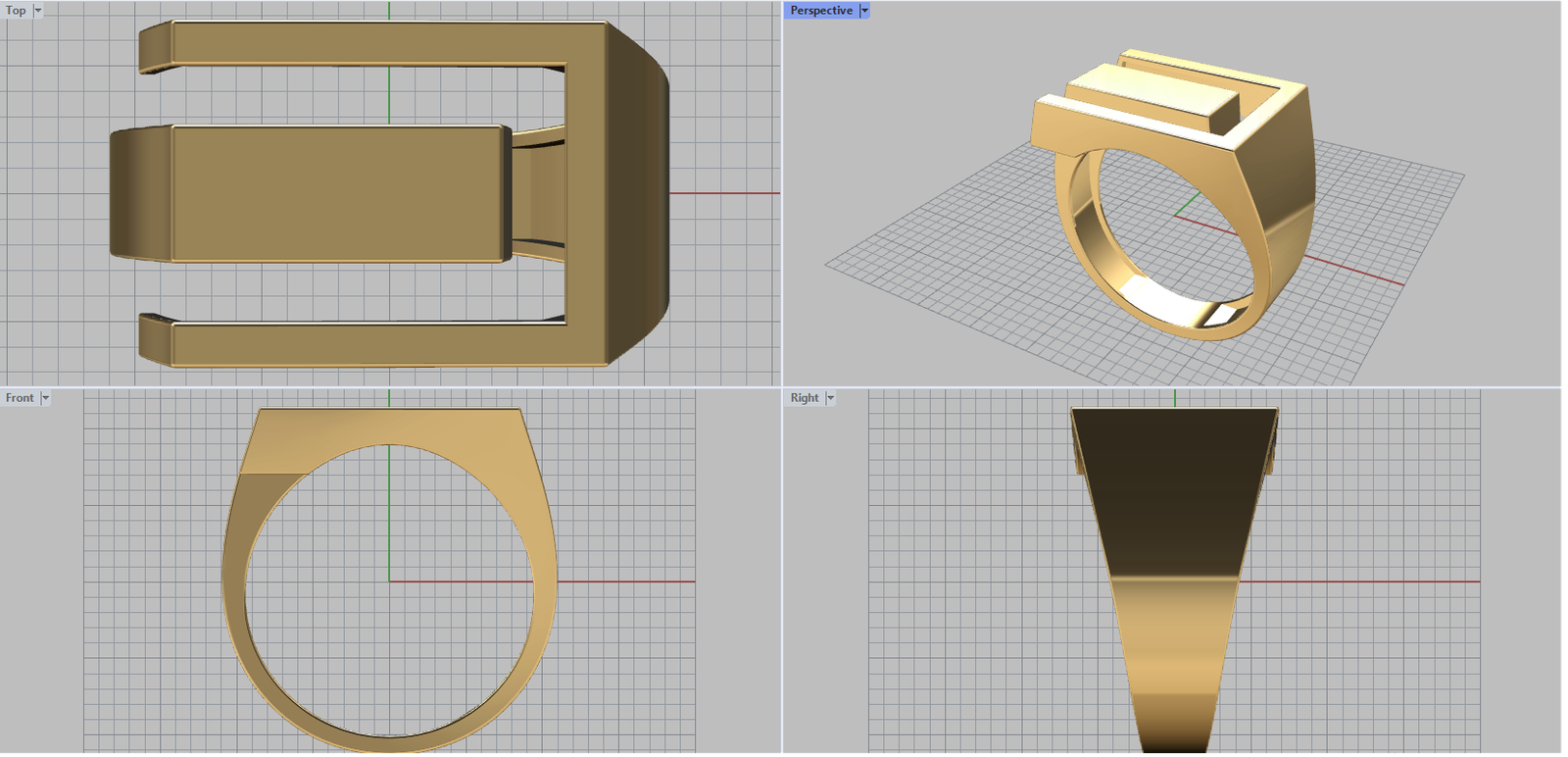This screenshot has width=1568, height=757.
Task: Click the Perspective viewport title label
Action: point(821,11)
